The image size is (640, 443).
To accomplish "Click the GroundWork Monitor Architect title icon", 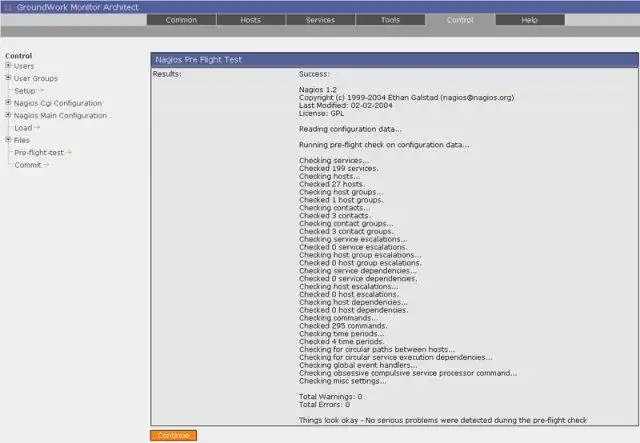I will click(8, 7).
